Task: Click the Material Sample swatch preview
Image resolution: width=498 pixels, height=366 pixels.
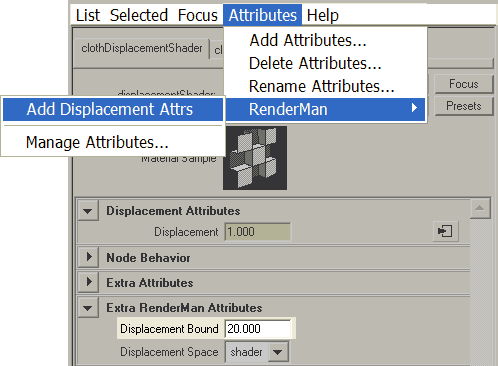Action: tap(255, 158)
